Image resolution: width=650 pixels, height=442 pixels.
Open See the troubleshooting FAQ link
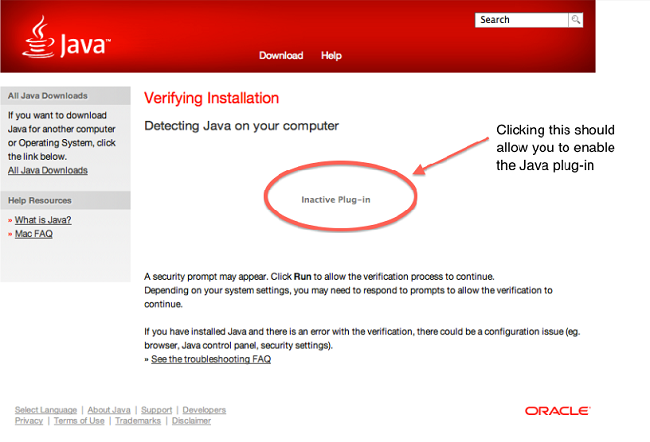211,359
